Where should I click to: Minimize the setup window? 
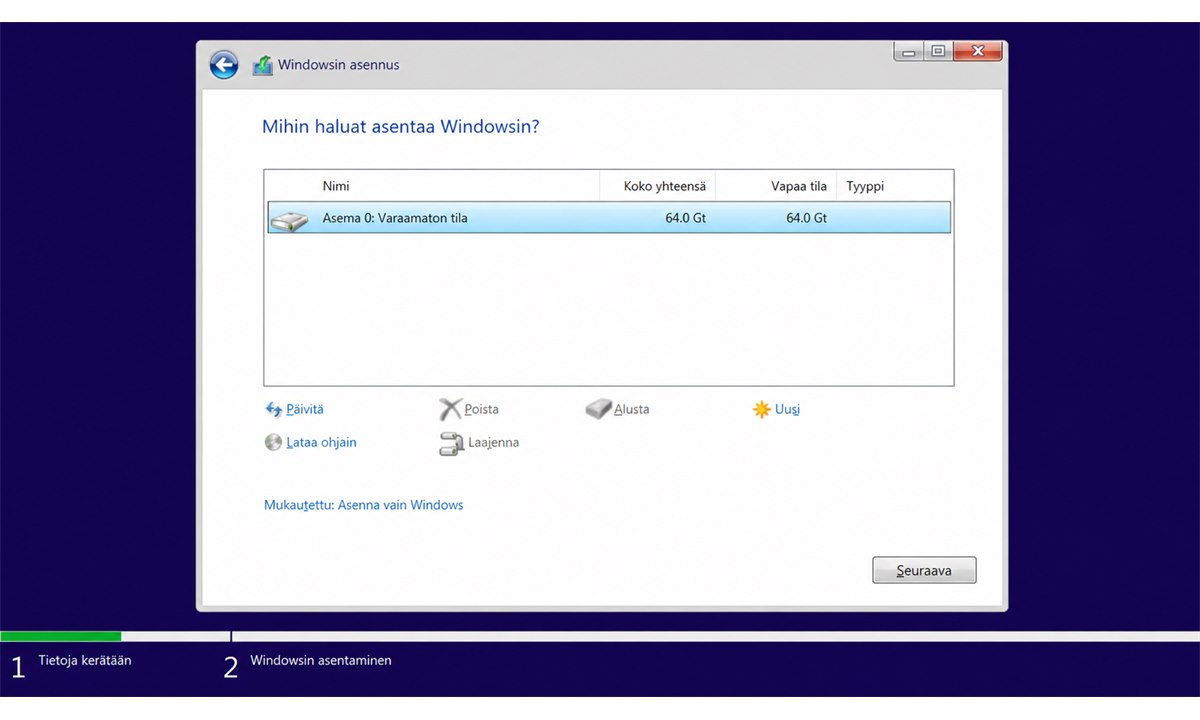tap(908, 51)
